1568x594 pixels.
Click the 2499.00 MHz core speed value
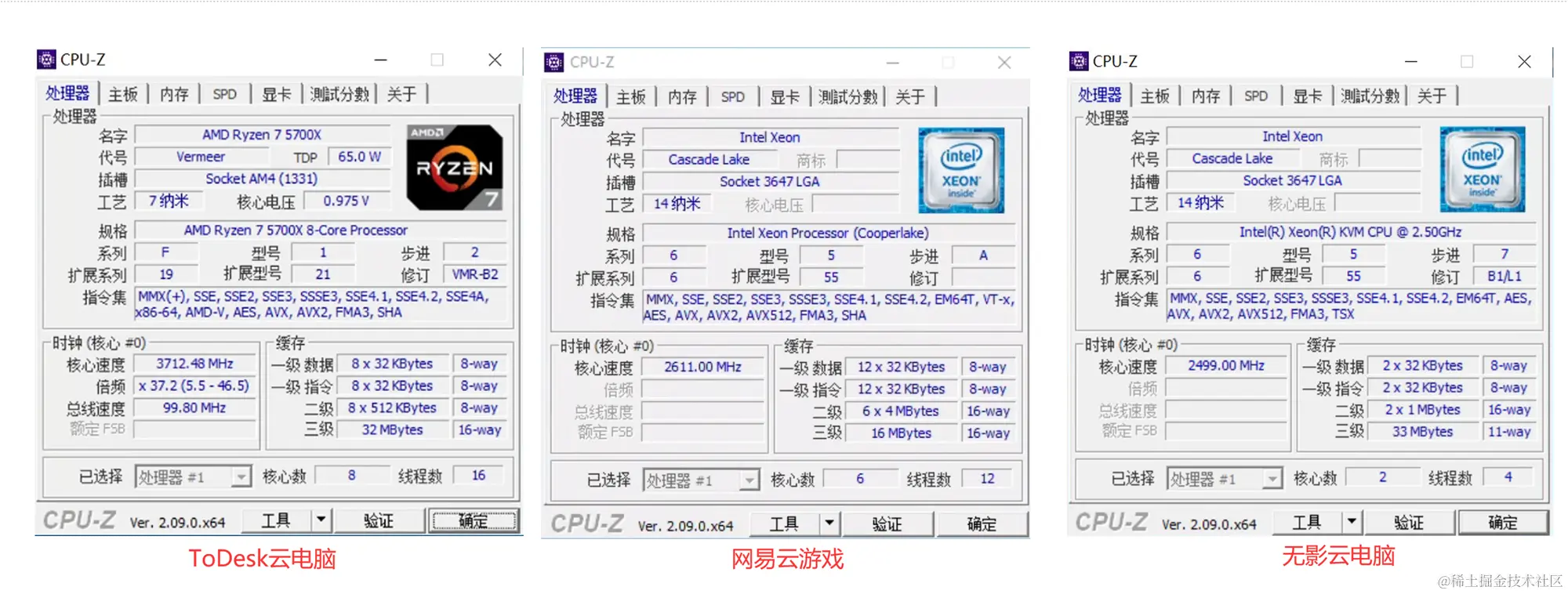[x=1226, y=365]
